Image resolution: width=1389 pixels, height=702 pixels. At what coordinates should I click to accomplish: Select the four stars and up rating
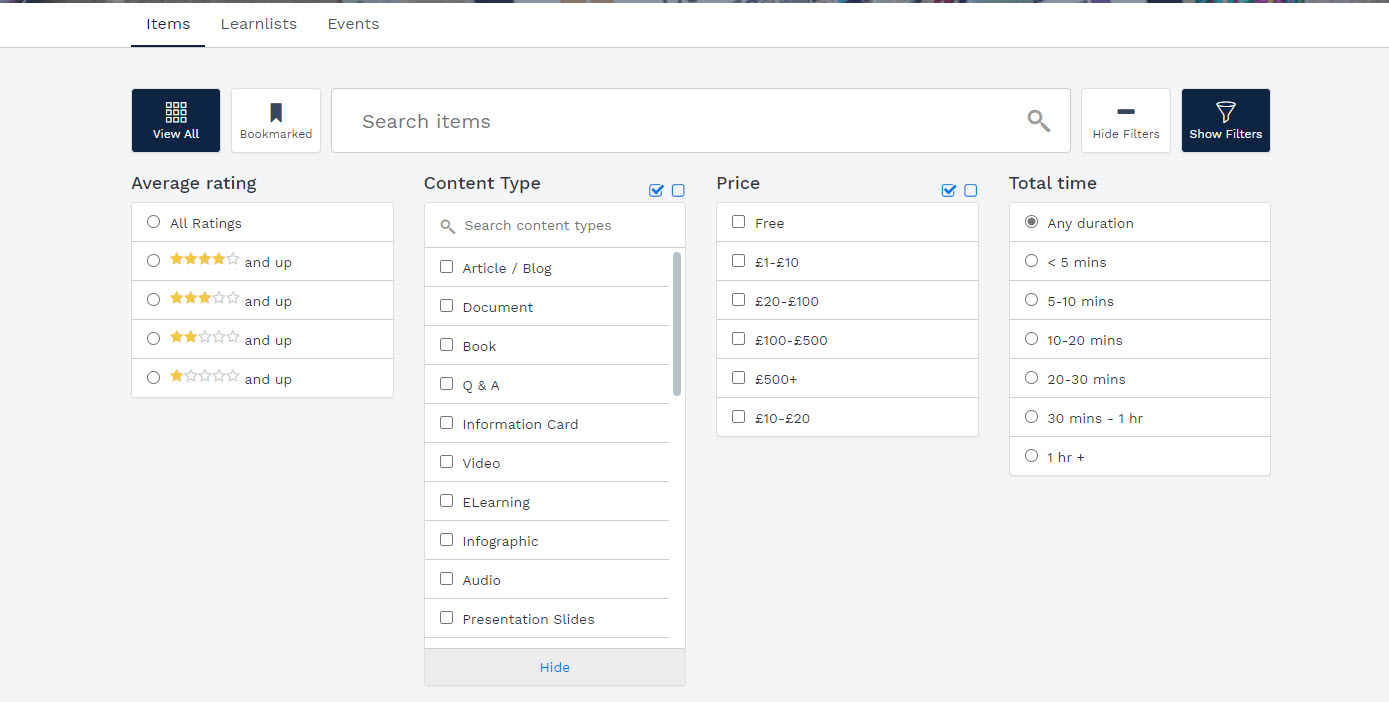[153, 261]
